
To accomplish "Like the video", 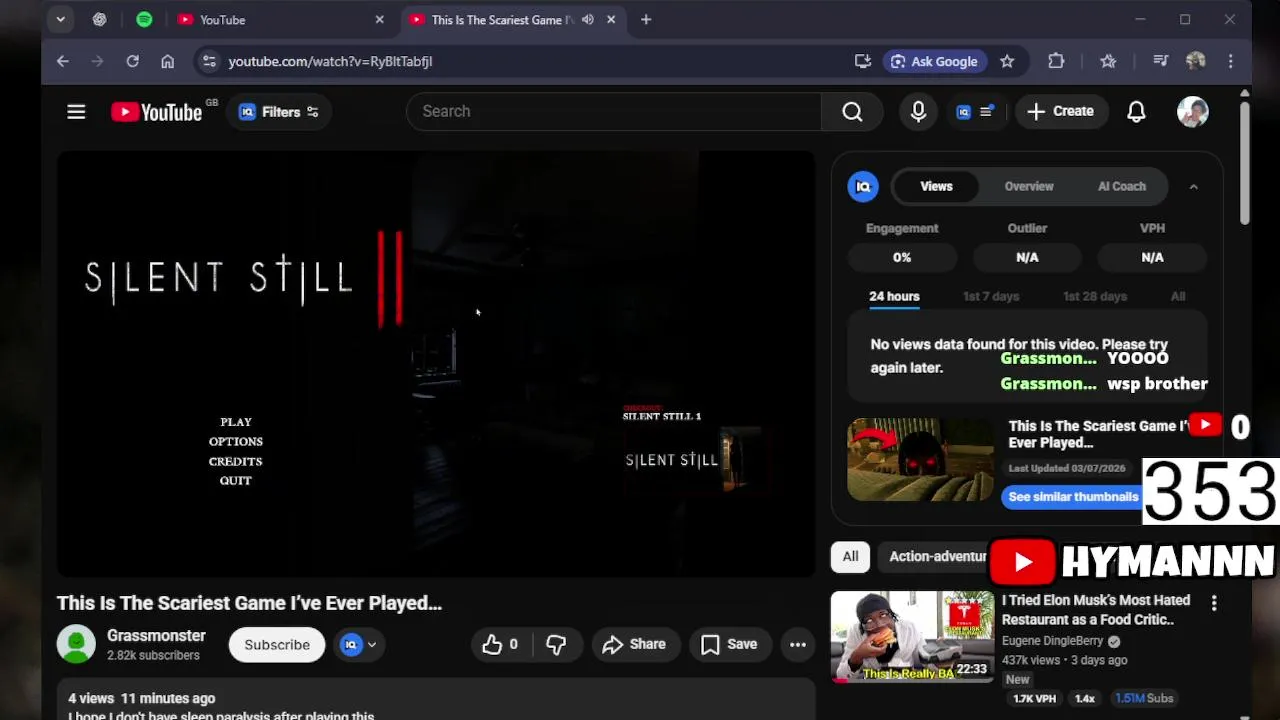I will coord(501,645).
